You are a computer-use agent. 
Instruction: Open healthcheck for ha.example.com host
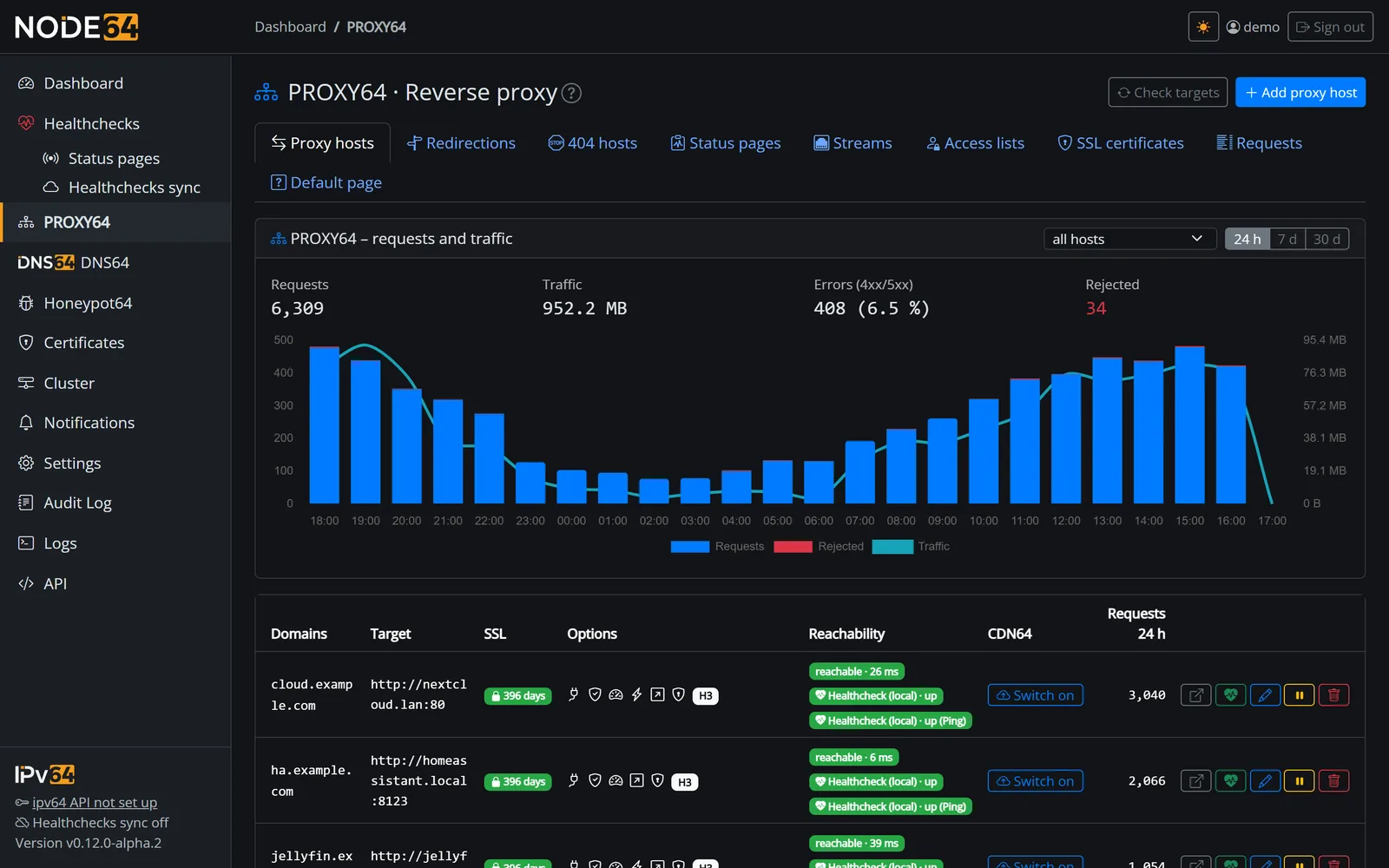[1230, 781]
